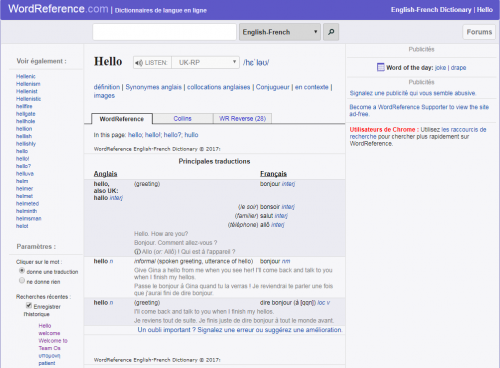Image resolution: width=500 pixels, height=368 pixels.
Task: Switch to the Collins tab
Action: (183, 118)
